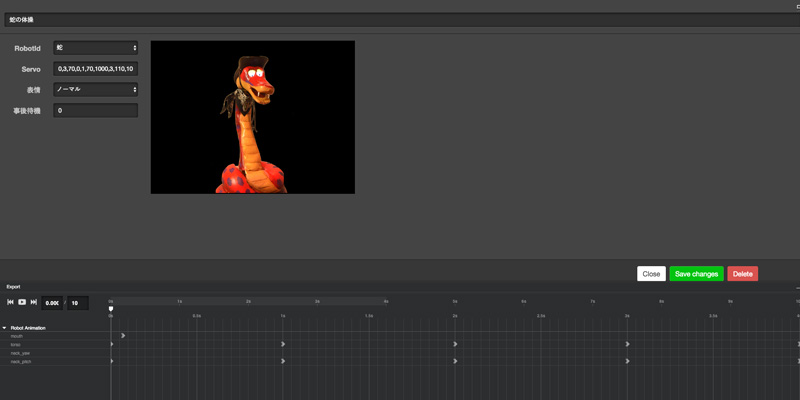This screenshot has width=800, height=400.
Task: Select torso keyframe at 1s
Action: [x=283, y=344]
